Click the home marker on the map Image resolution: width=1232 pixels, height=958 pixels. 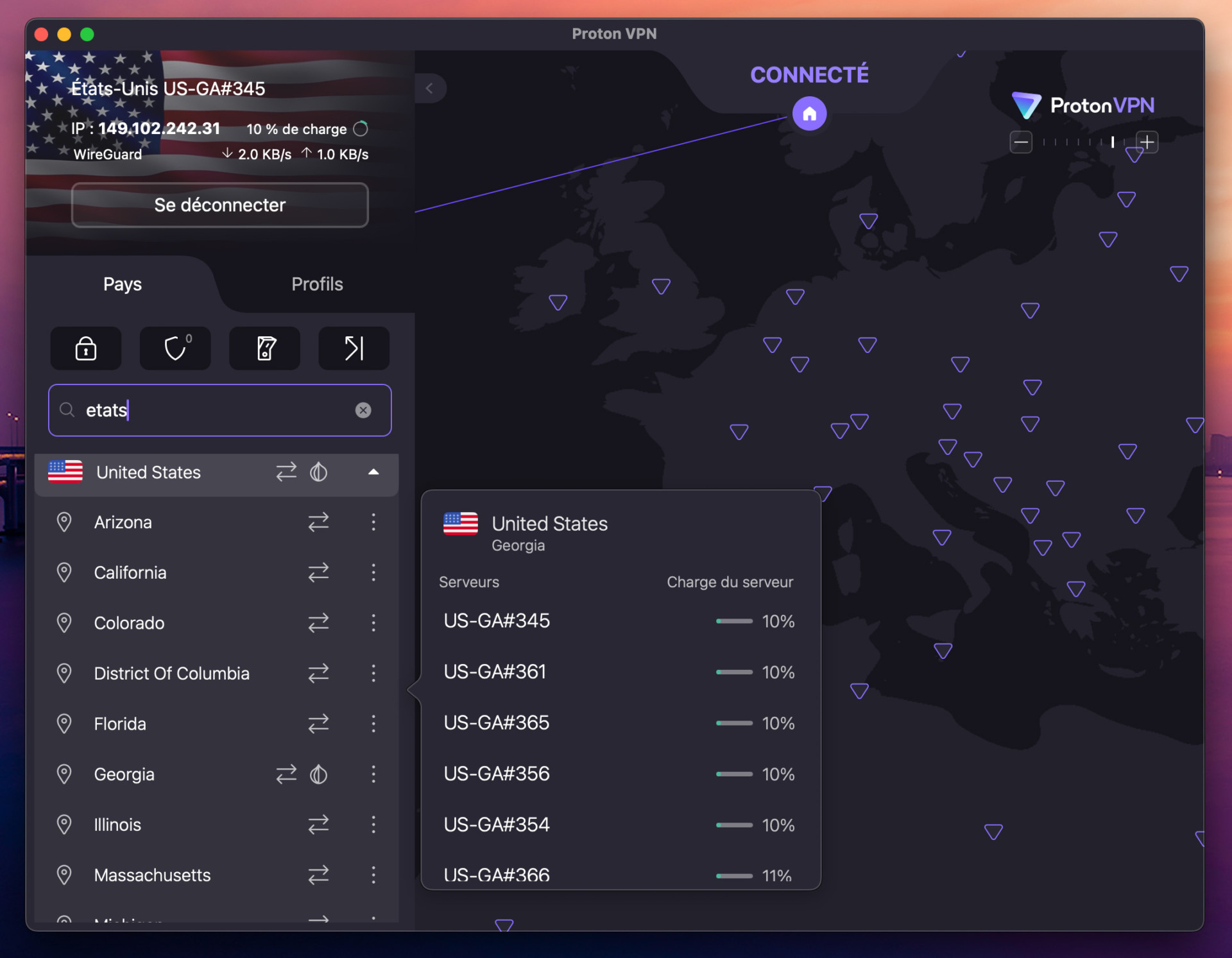coord(810,114)
